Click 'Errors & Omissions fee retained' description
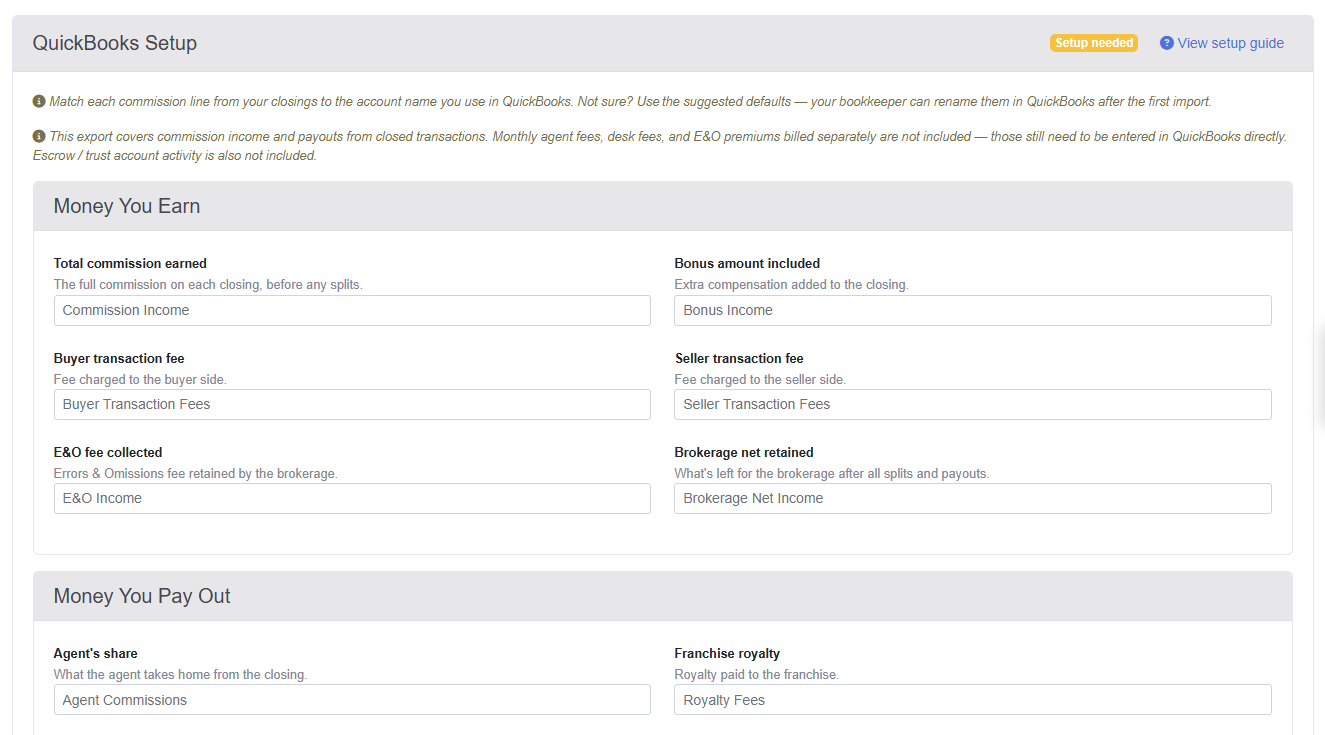Viewport: 1325px width, 735px height. click(x=196, y=474)
